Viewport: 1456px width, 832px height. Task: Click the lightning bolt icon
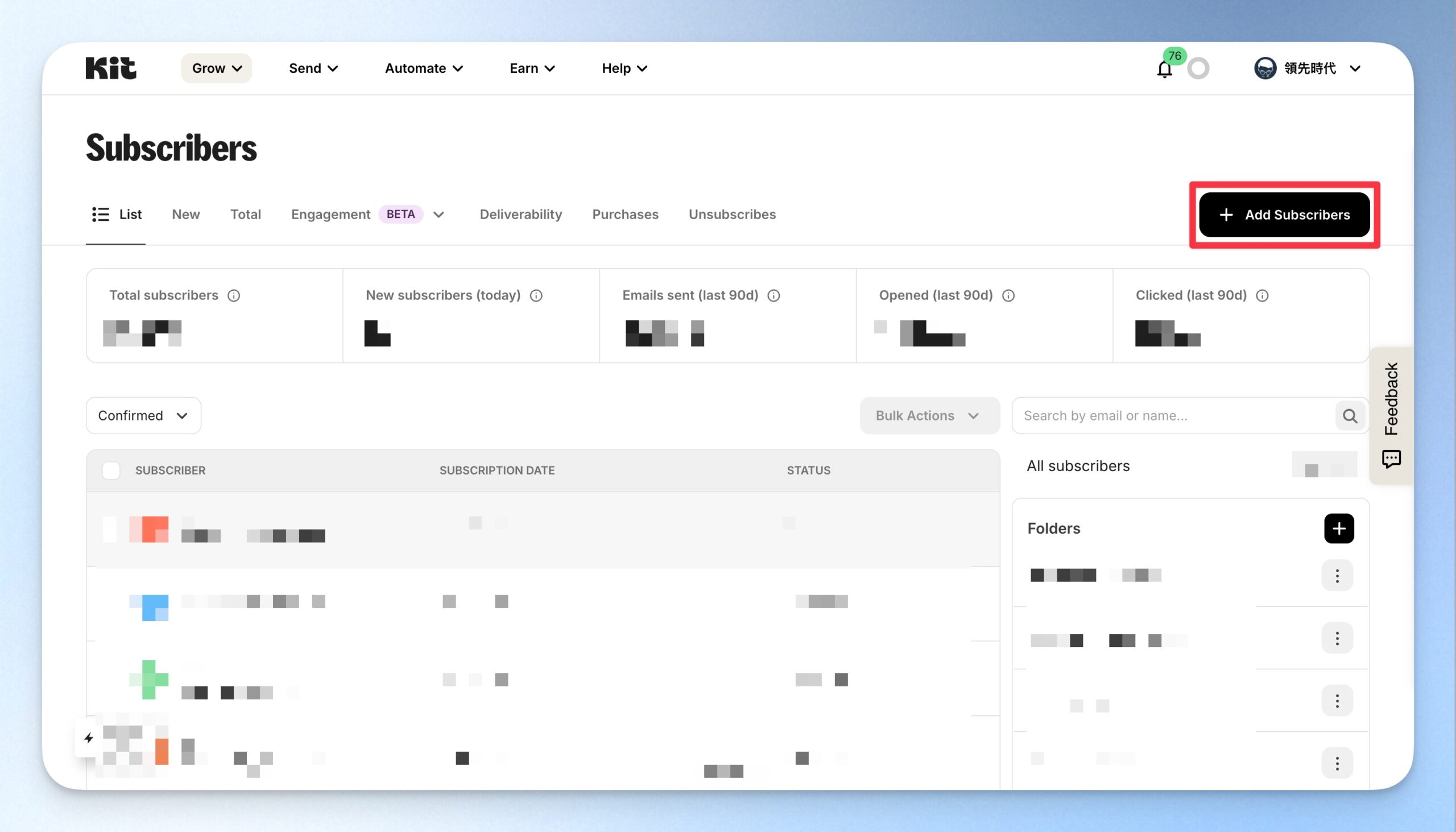(89, 738)
